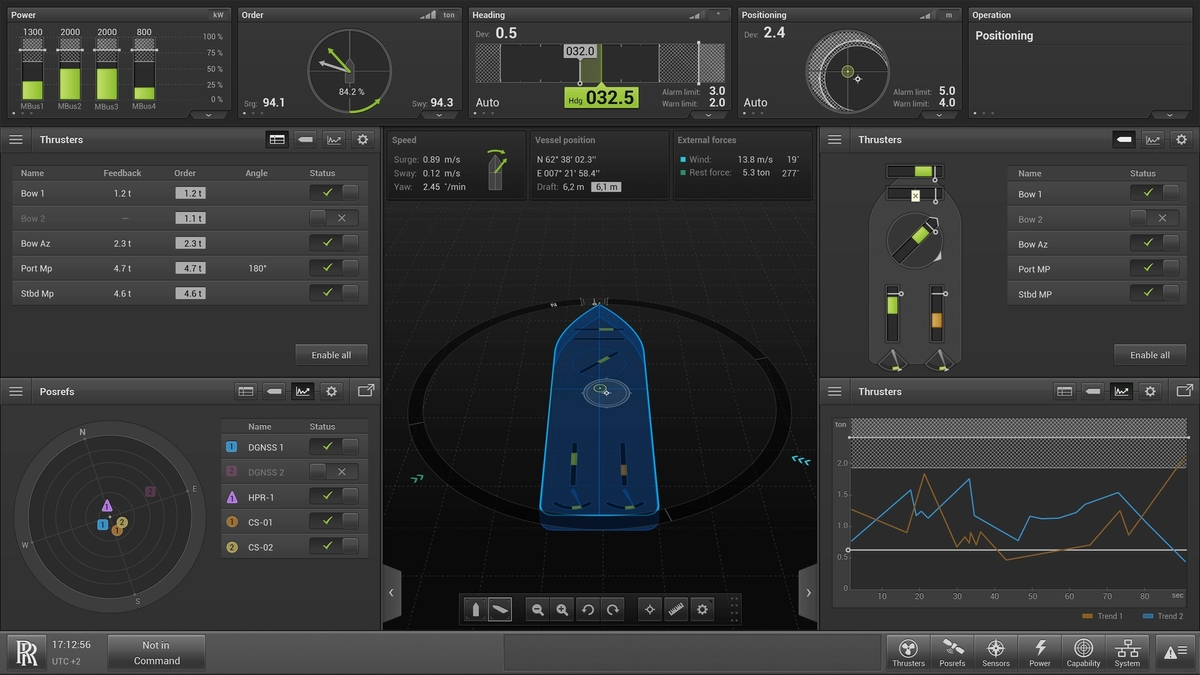Click the Not in Command button

click(x=157, y=652)
